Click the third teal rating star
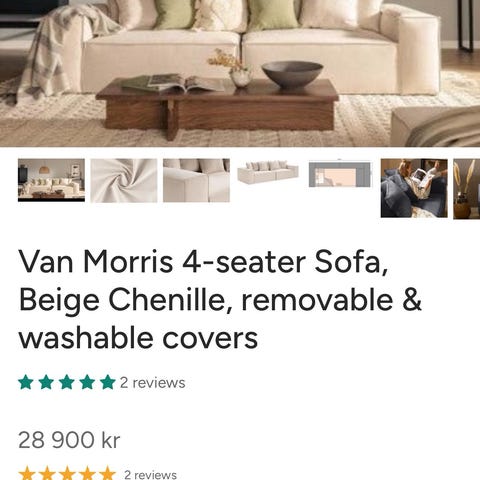This screenshot has height=480, width=480. pyautogui.click(x=67, y=382)
